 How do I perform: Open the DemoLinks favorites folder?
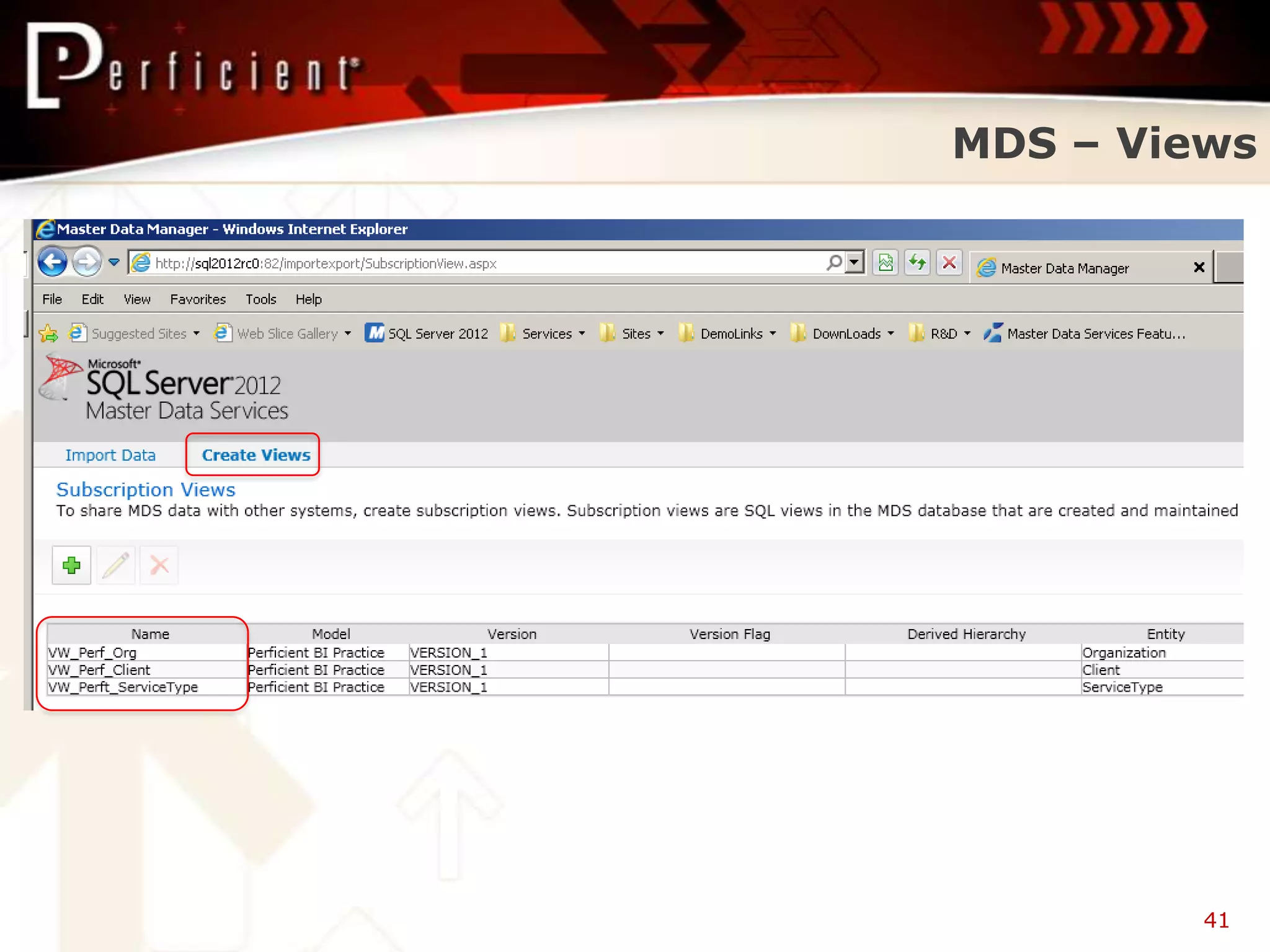(721, 333)
